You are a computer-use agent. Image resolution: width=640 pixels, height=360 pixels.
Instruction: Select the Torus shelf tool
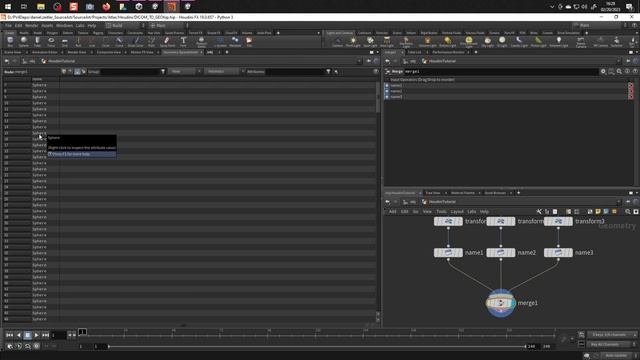pyautogui.click(x=51, y=41)
